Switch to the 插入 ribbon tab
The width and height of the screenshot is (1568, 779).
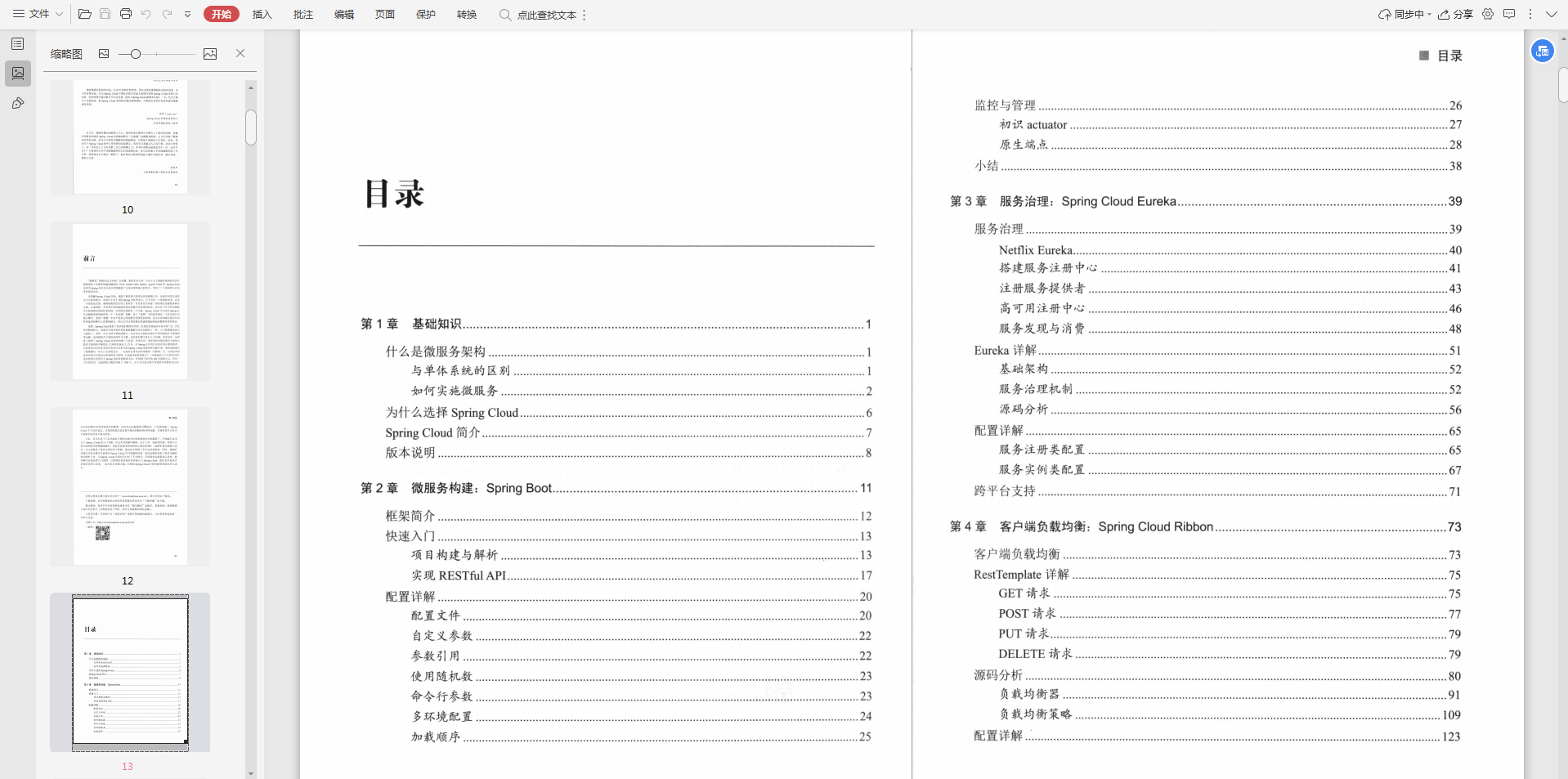pos(262,14)
